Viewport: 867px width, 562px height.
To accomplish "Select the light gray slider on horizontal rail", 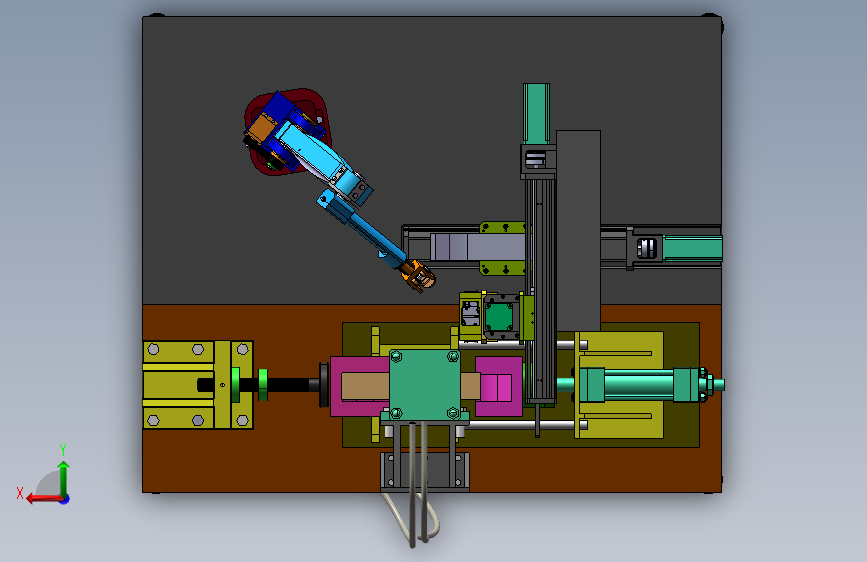I will point(477,247).
